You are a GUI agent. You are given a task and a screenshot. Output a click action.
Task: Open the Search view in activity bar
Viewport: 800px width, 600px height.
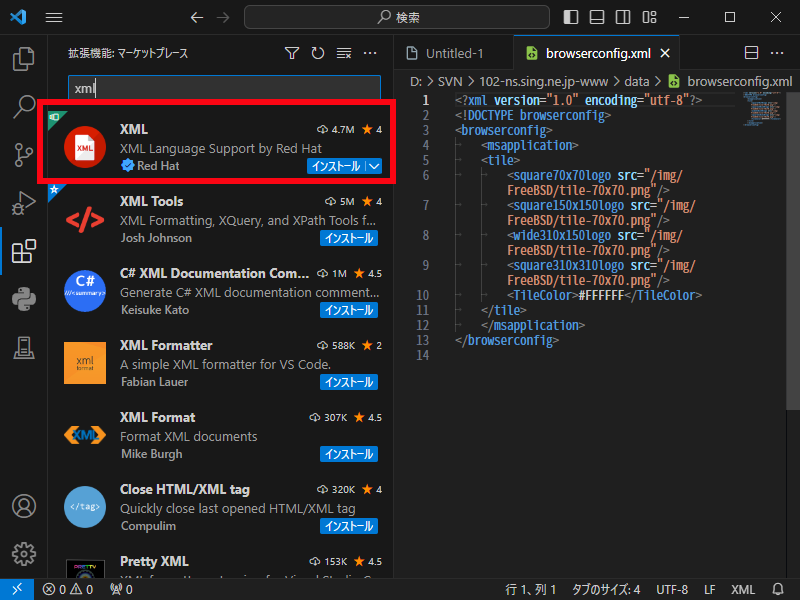pyautogui.click(x=23, y=107)
